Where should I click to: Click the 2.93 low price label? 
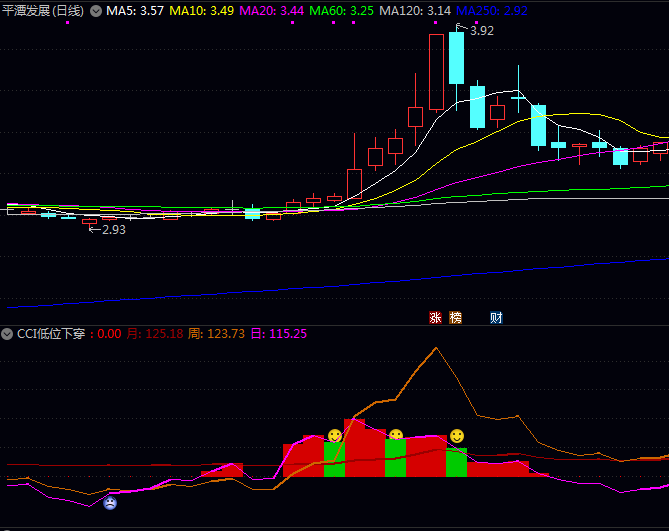point(112,230)
